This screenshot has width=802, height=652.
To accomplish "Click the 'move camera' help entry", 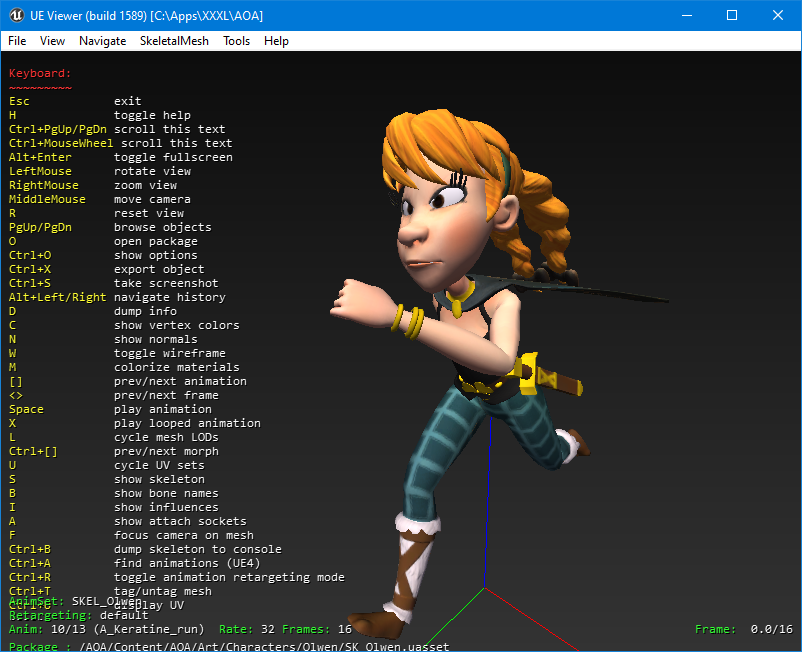I will (x=152, y=199).
